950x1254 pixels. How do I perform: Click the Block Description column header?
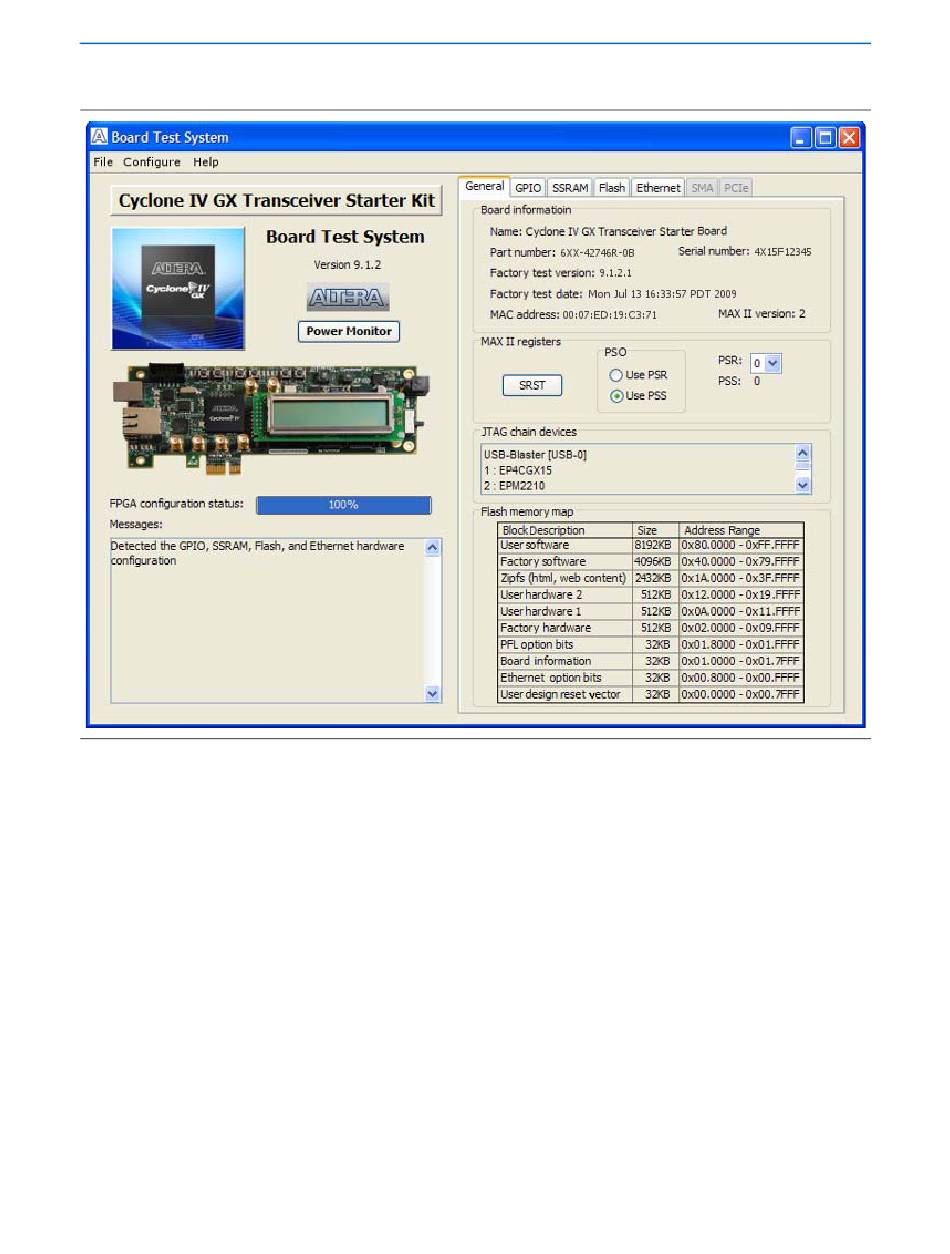point(565,530)
